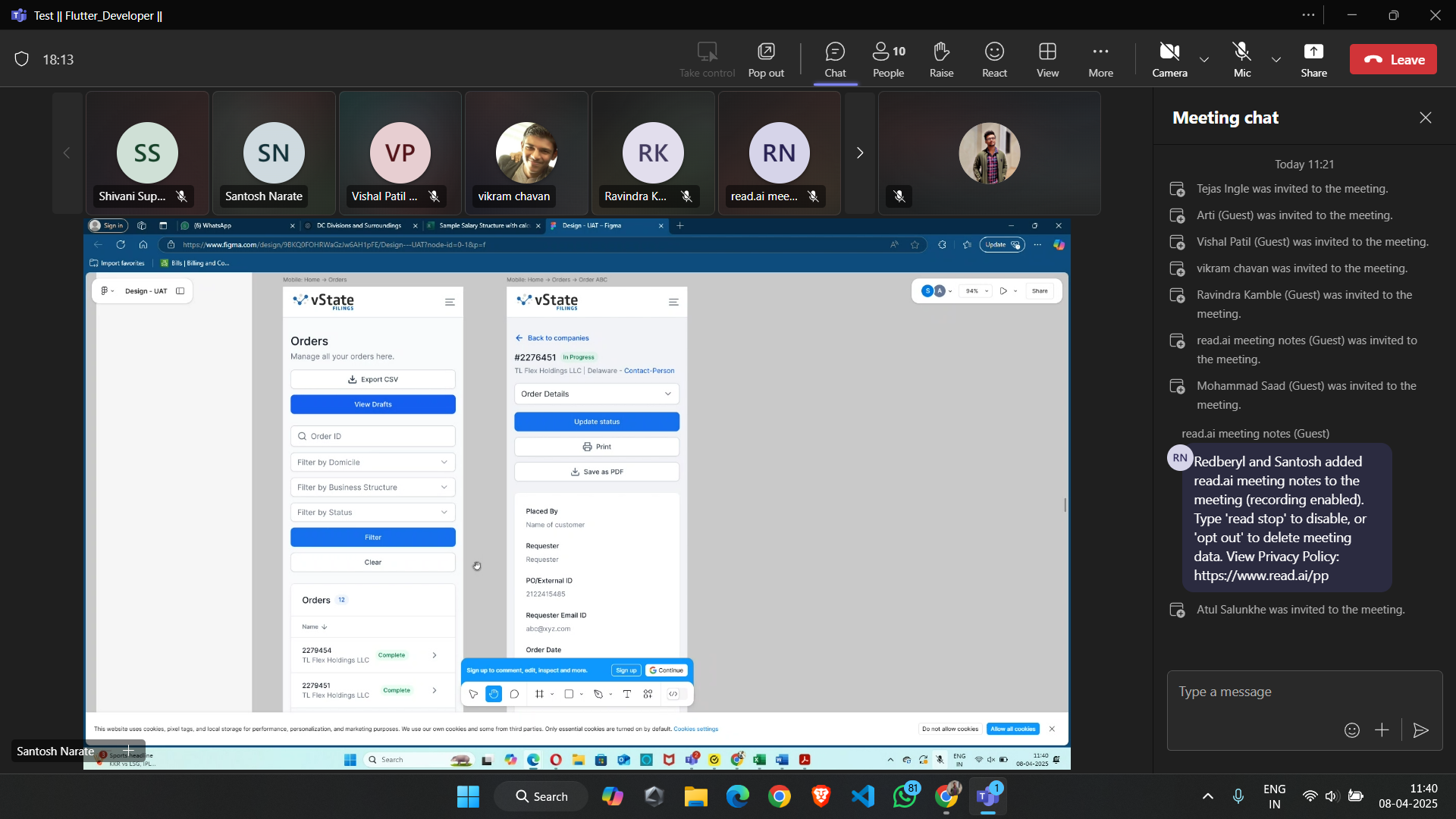The image size is (1456, 819).
Task: Click the plus attach actions icon
Action: click(x=1382, y=730)
